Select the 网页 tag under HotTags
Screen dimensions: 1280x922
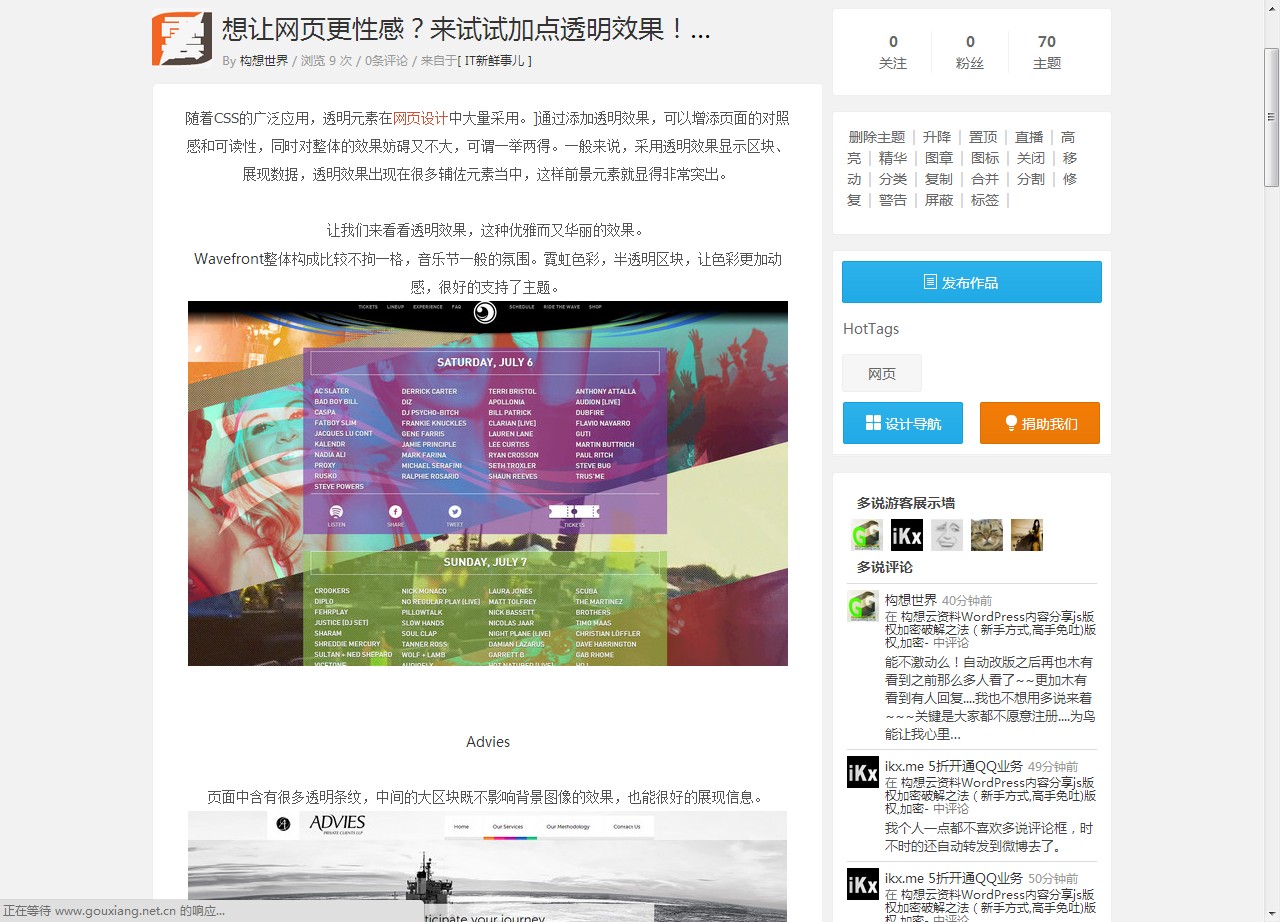coord(881,373)
